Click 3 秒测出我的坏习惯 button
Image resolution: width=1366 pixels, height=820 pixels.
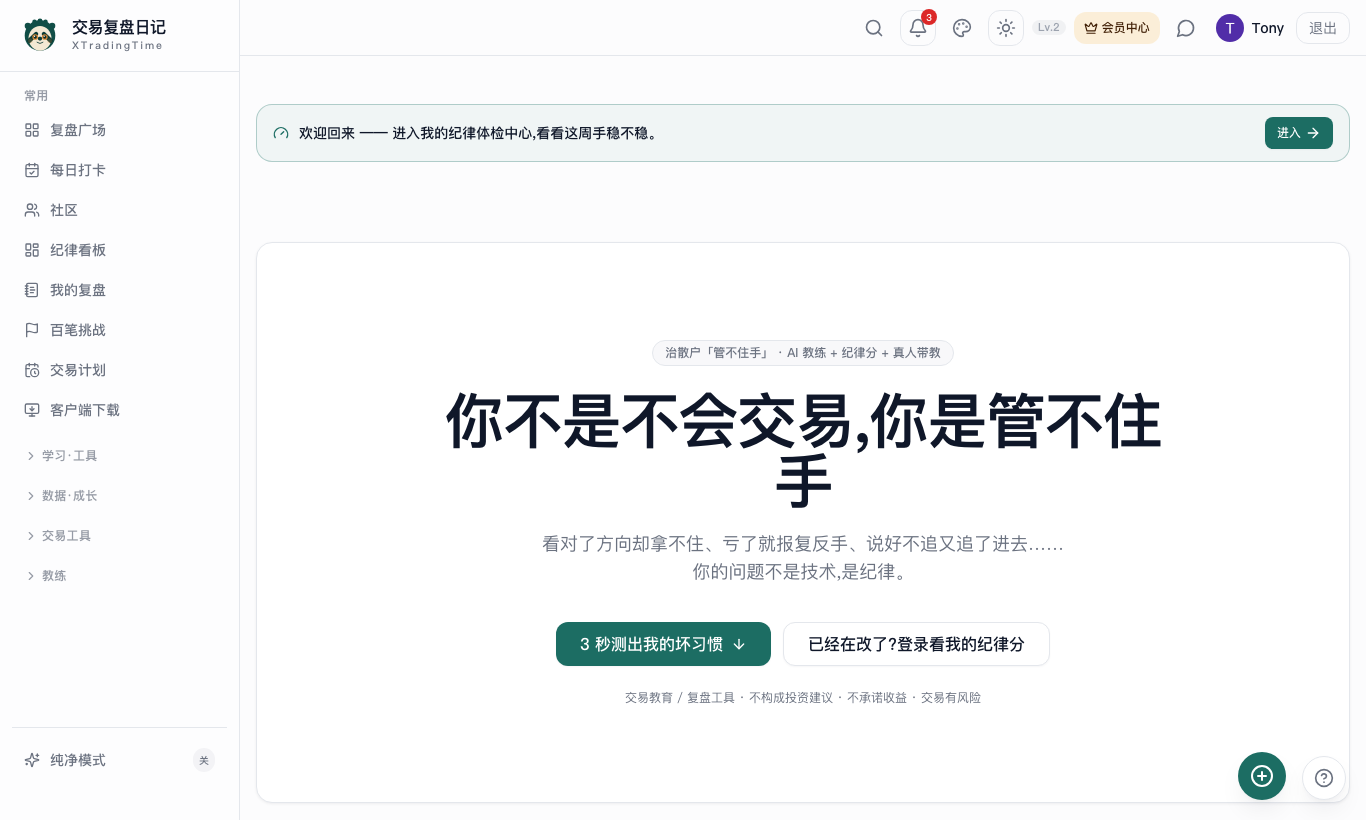663,644
